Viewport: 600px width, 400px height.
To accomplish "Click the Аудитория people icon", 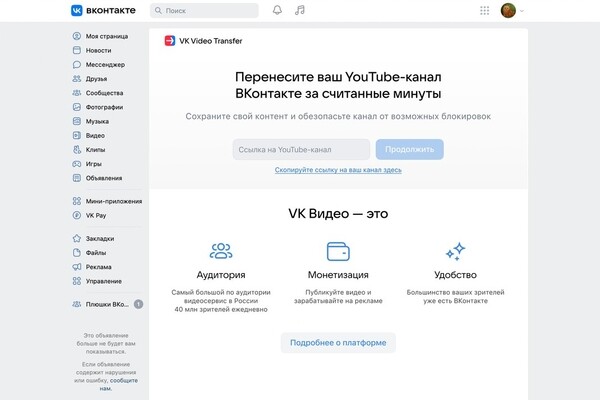I will click(221, 251).
